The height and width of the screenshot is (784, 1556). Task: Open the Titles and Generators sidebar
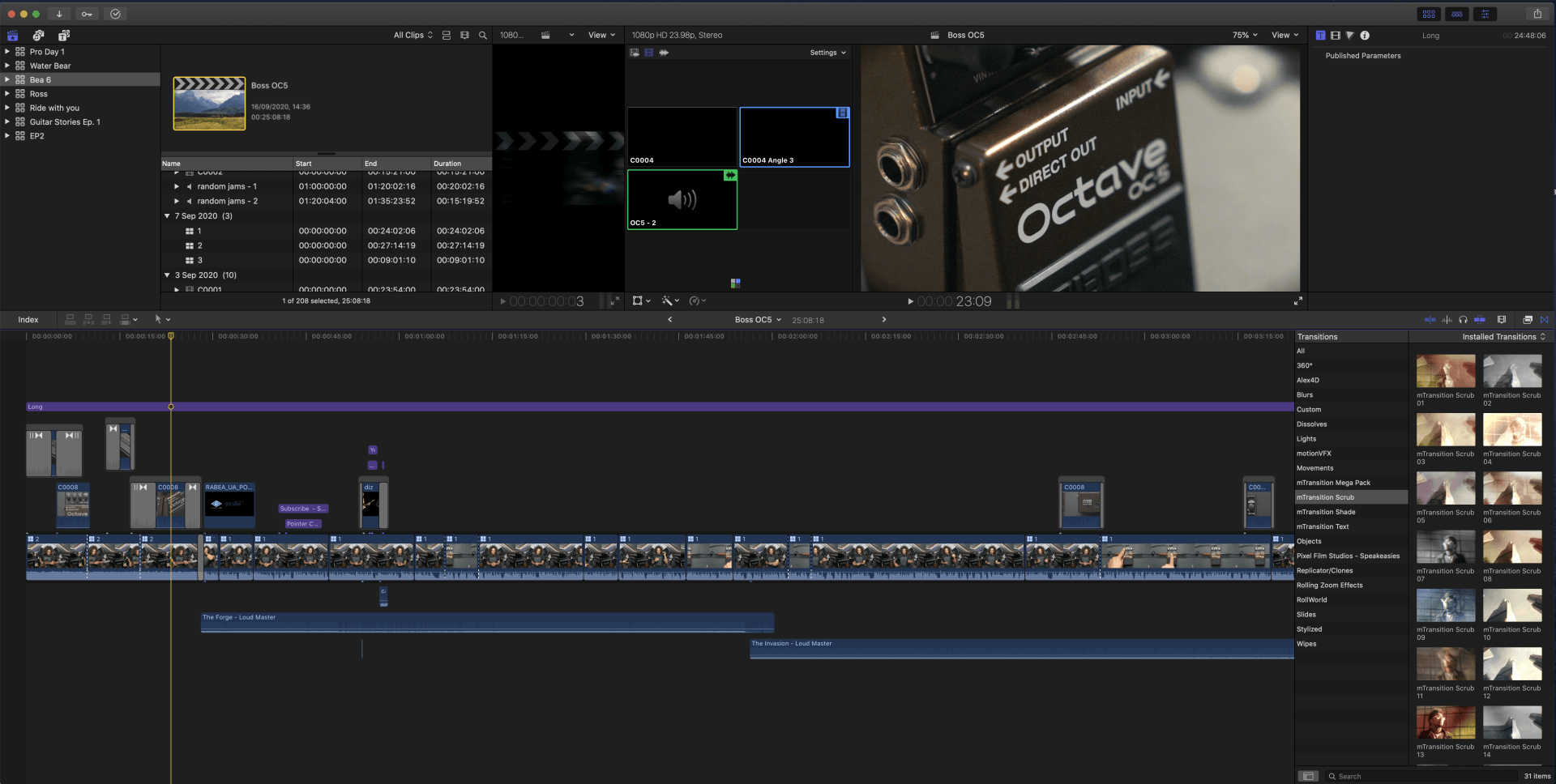pyautogui.click(x=64, y=36)
